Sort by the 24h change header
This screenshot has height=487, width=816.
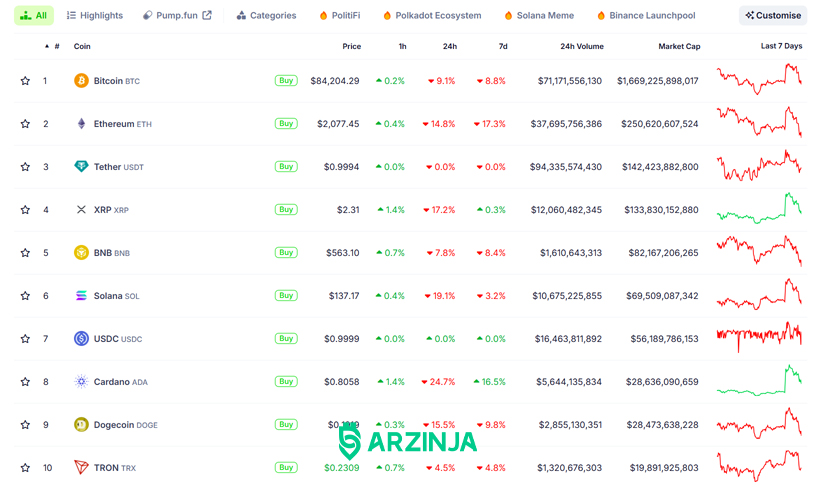(x=450, y=46)
